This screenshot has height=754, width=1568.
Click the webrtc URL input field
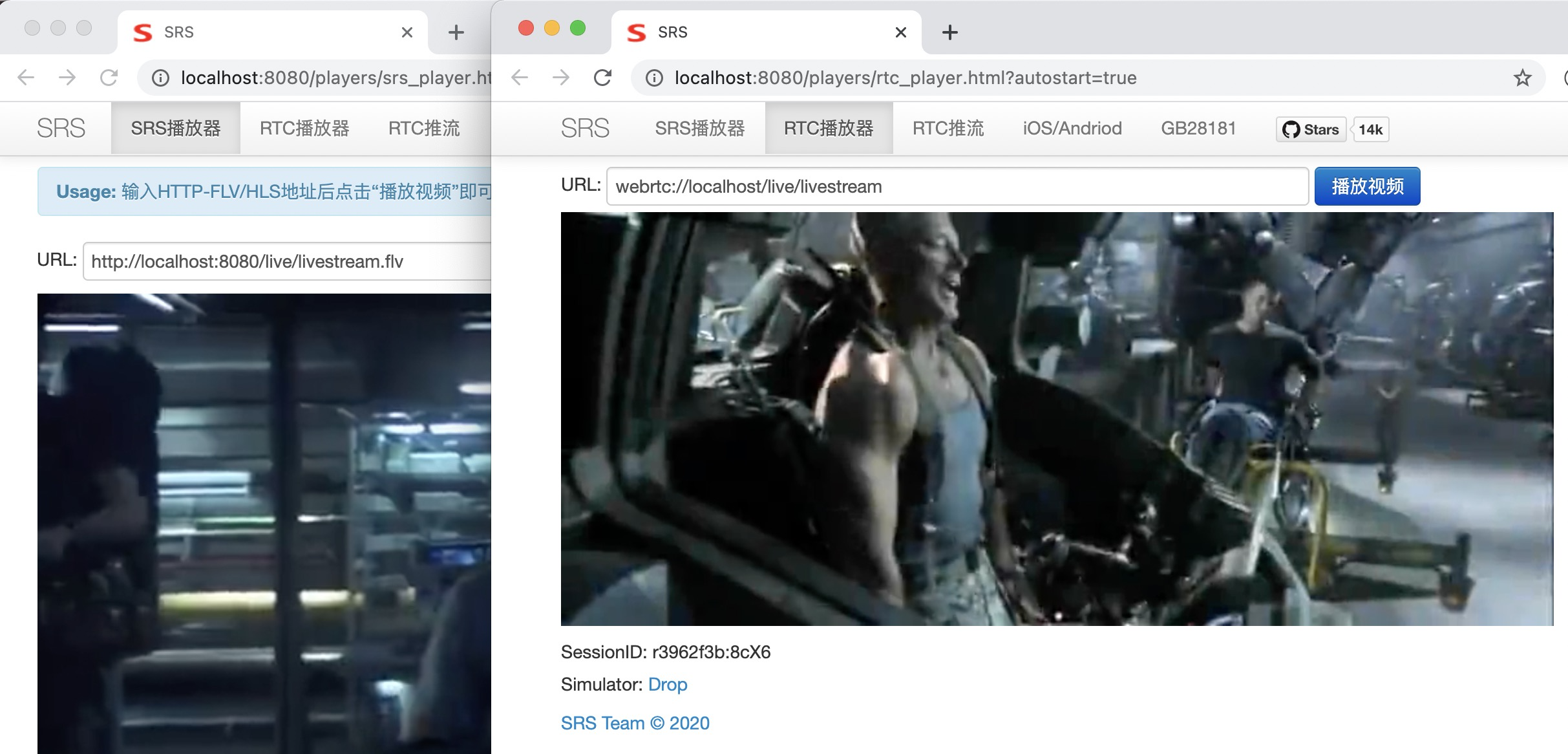pyautogui.click(x=957, y=186)
